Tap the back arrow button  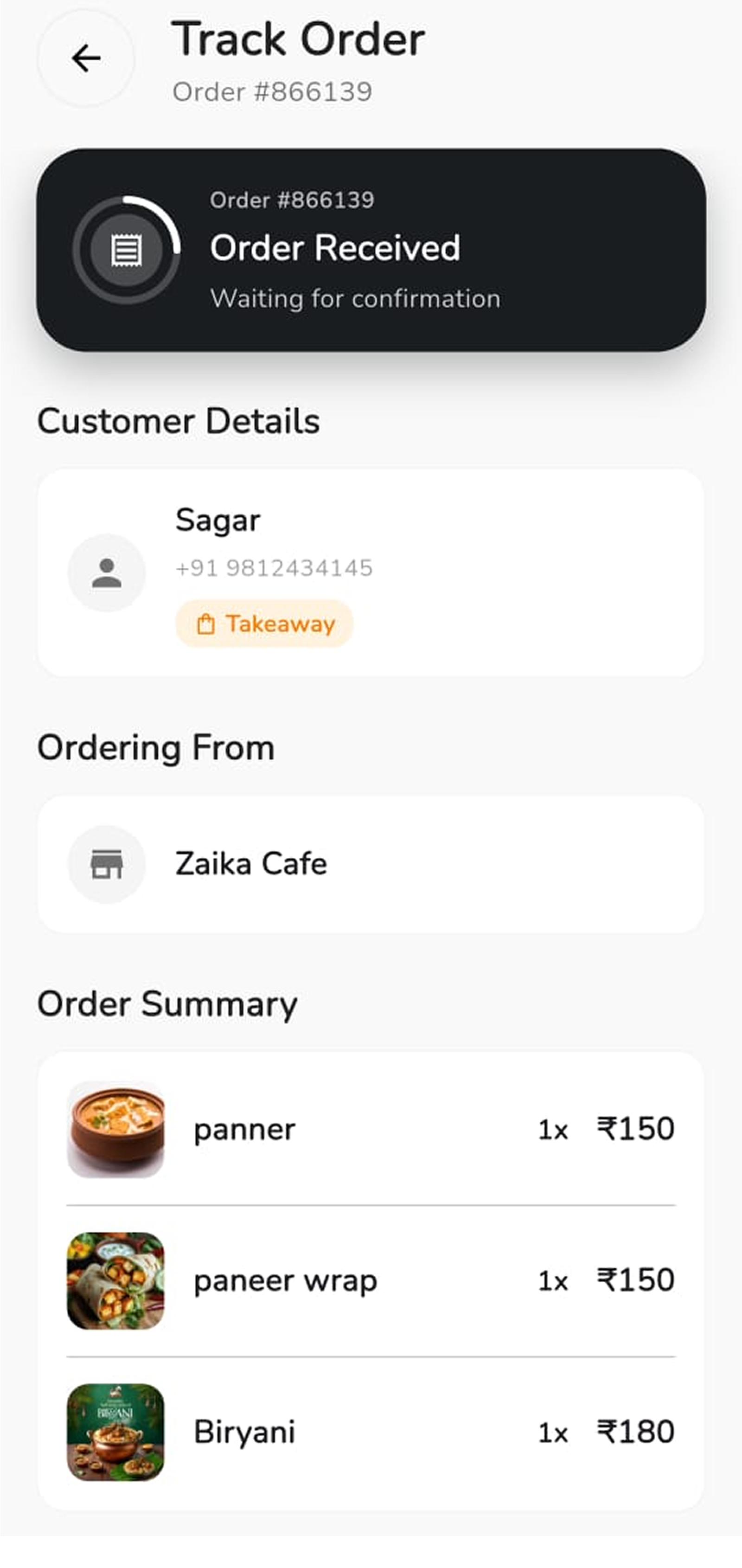tap(86, 59)
